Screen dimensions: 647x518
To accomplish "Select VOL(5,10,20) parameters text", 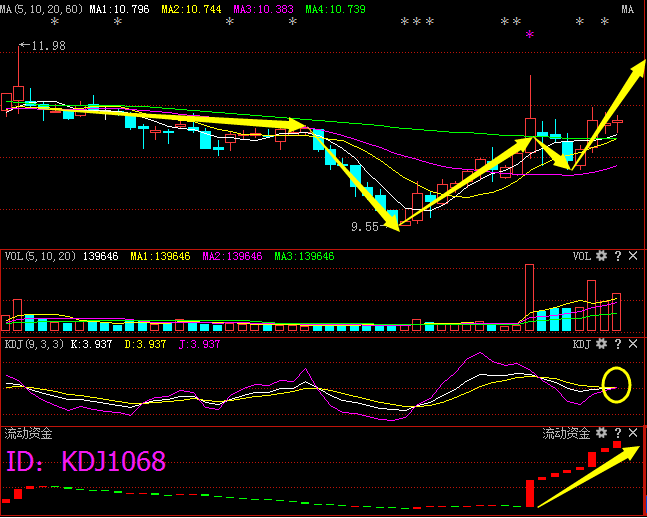I will pos(40,256).
